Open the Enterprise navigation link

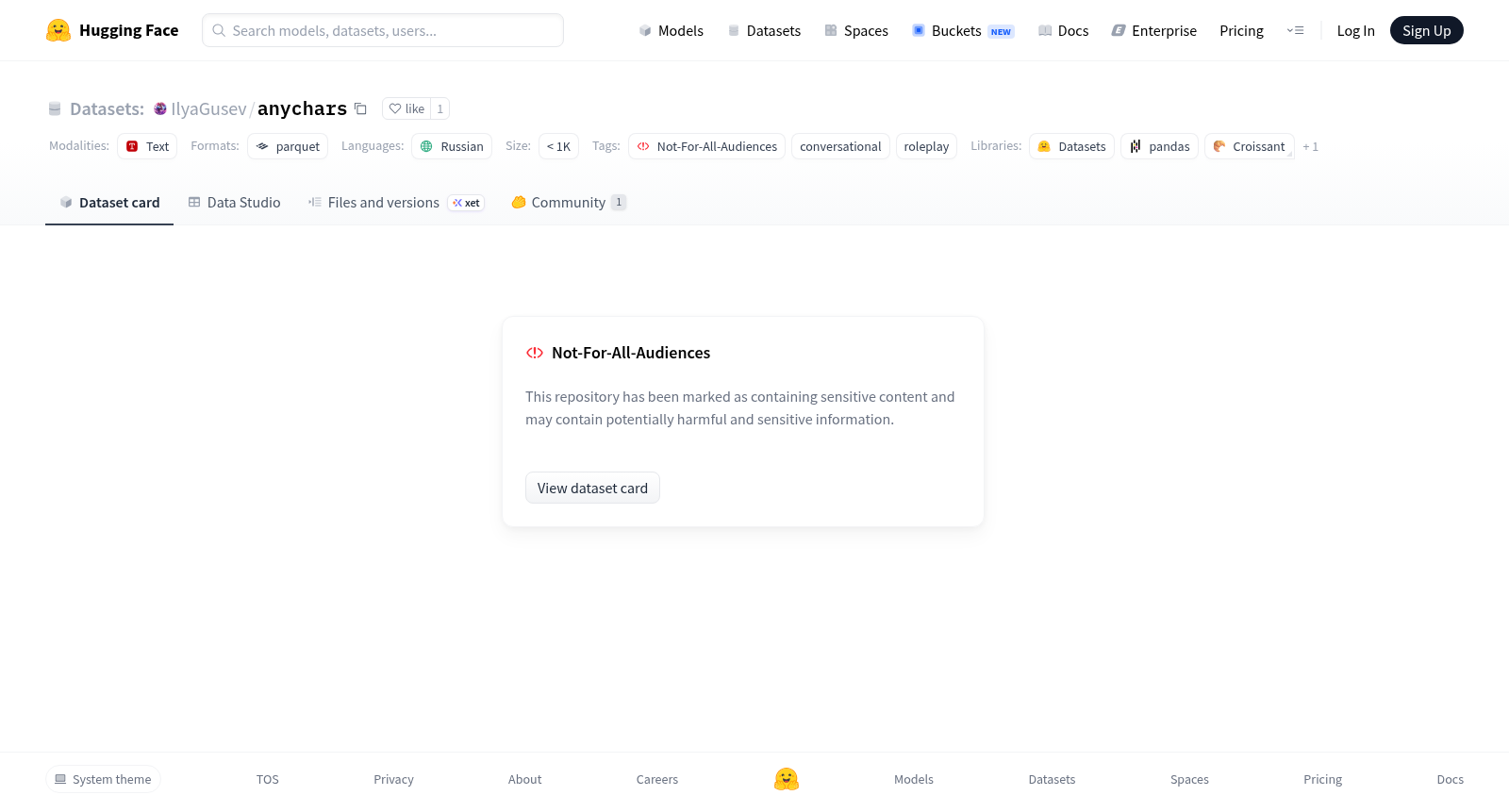[1153, 30]
